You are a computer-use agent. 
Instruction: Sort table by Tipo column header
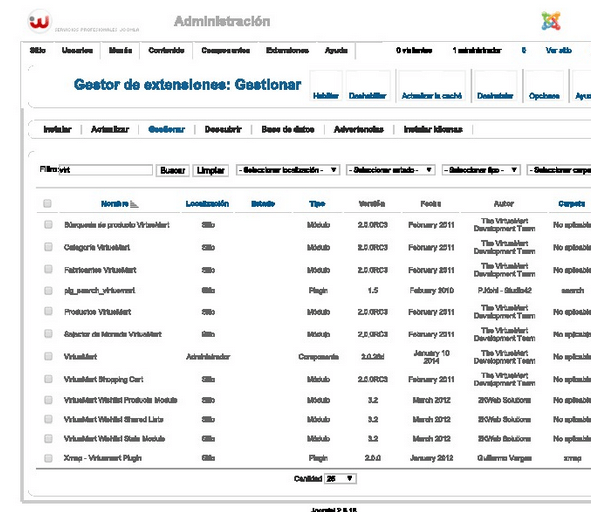(317, 204)
